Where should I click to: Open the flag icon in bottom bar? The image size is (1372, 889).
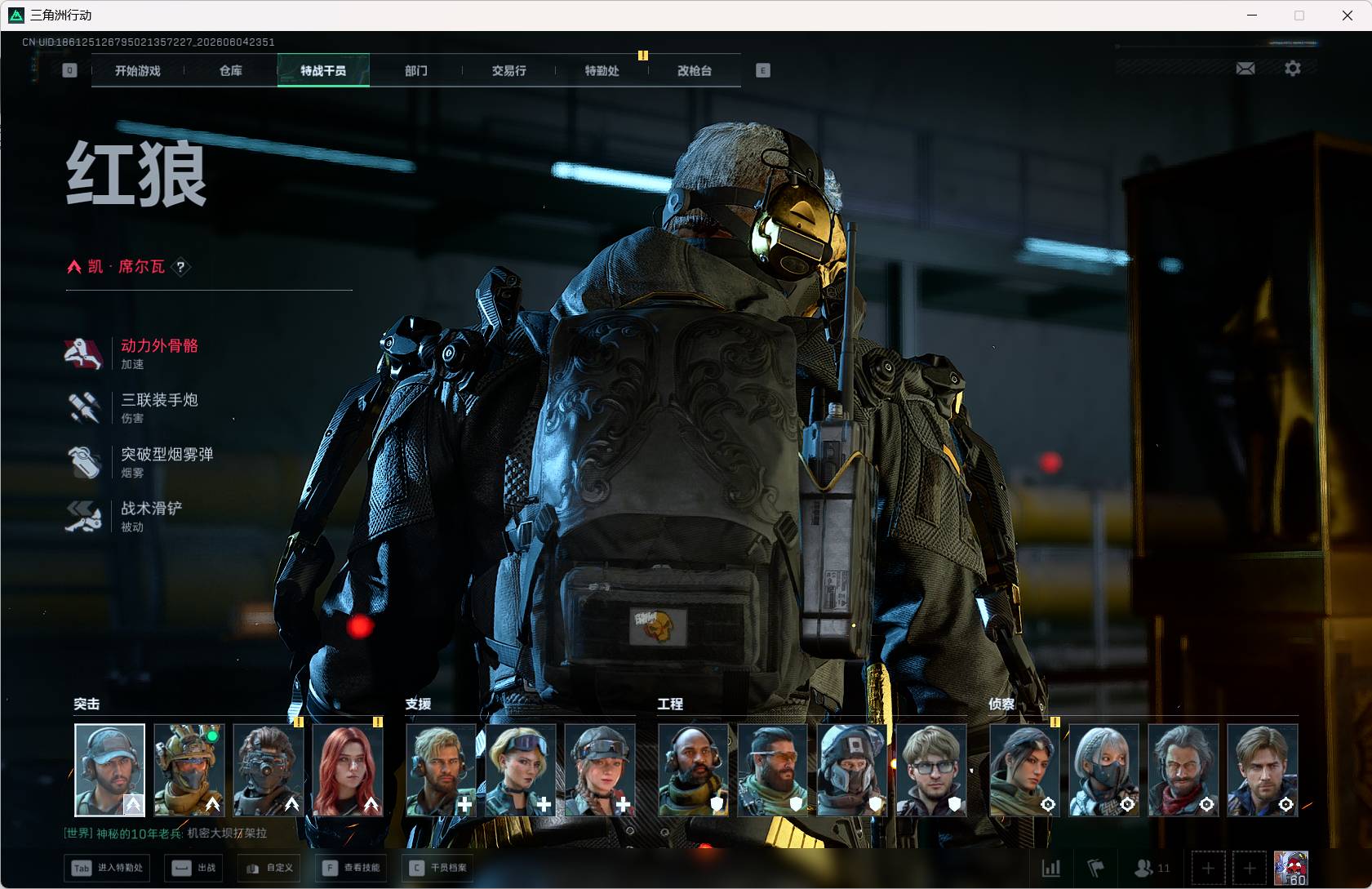pyautogui.click(x=1096, y=868)
